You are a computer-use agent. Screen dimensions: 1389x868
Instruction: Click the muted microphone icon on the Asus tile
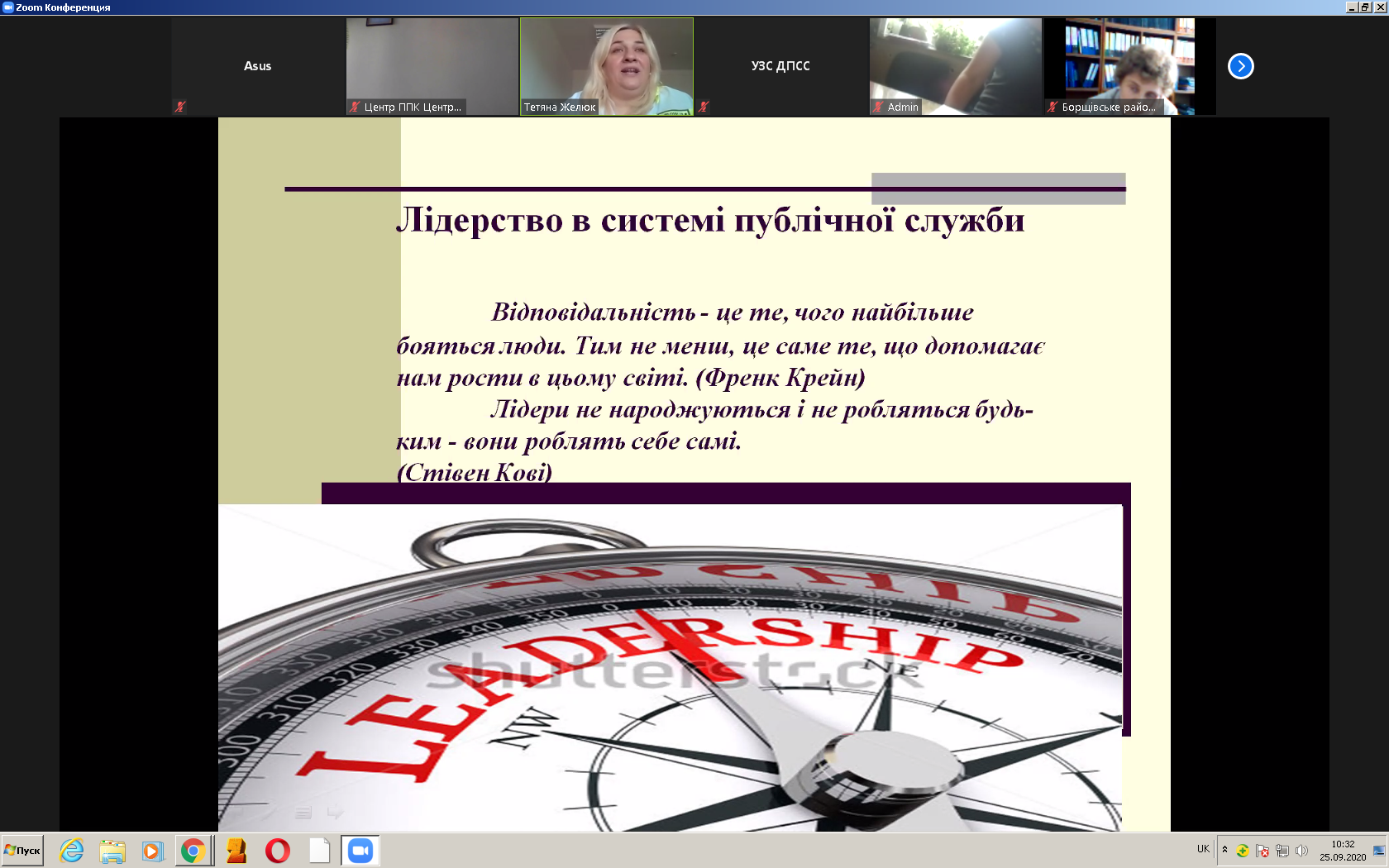(x=179, y=107)
